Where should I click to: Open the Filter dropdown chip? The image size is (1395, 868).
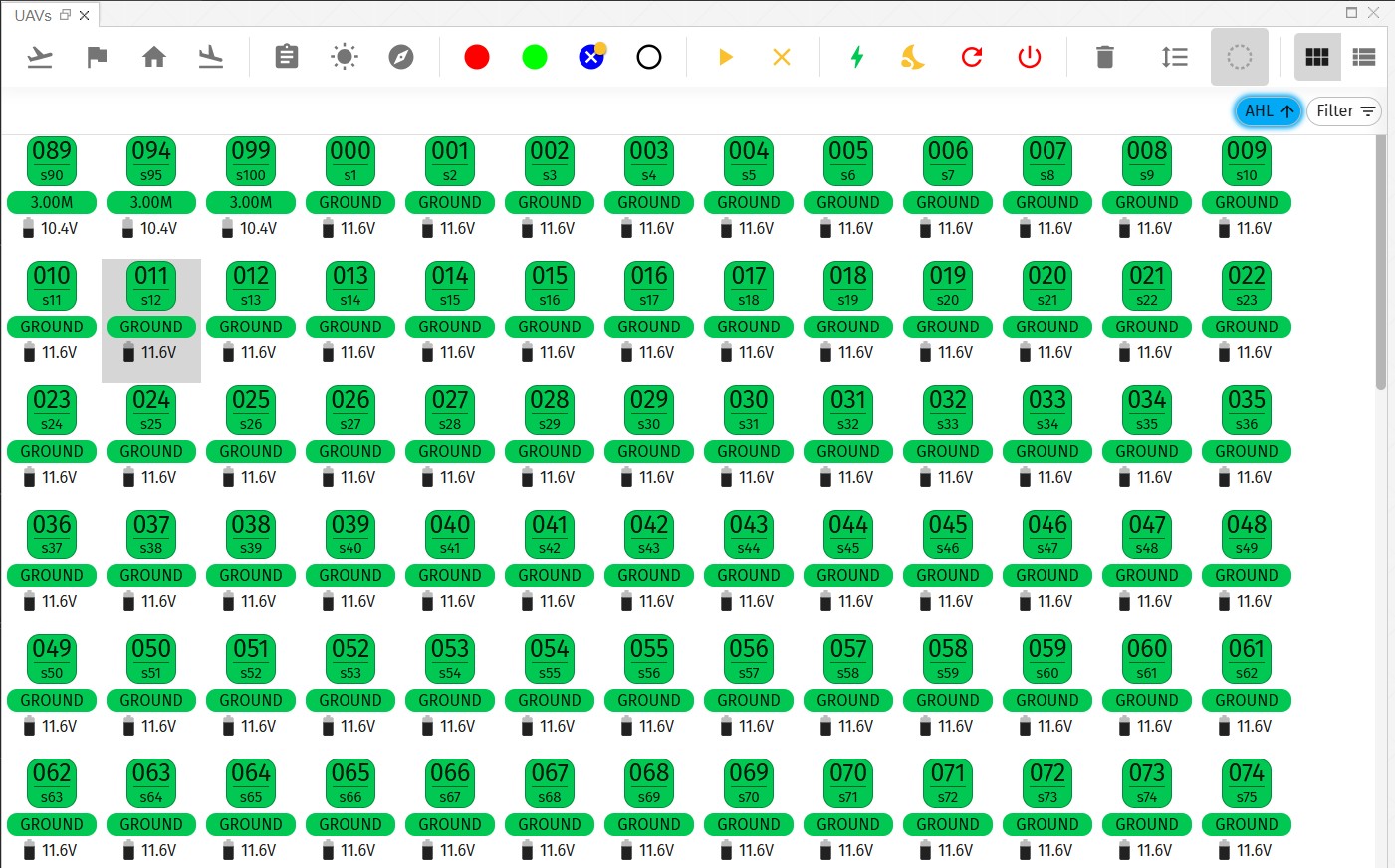(1344, 111)
